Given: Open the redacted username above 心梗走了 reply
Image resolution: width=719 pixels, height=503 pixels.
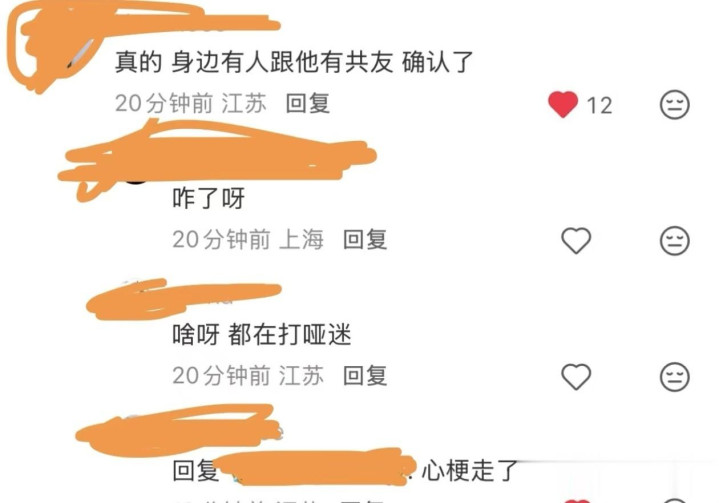Looking at the screenshot, I should 179,431.
